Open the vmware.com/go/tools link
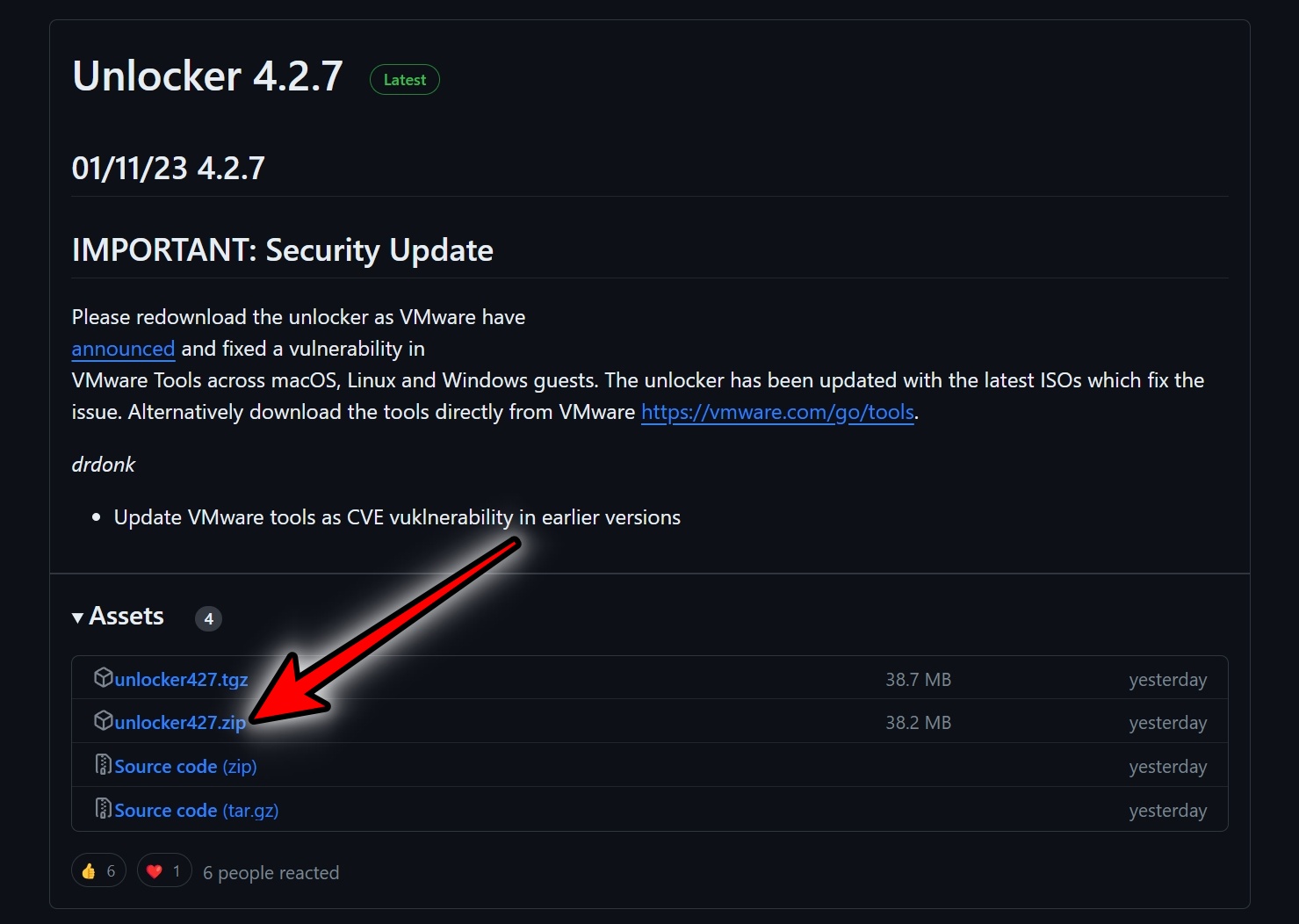The height and width of the screenshot is (924, 1299). pyautogui.click(x=777, y=412)
